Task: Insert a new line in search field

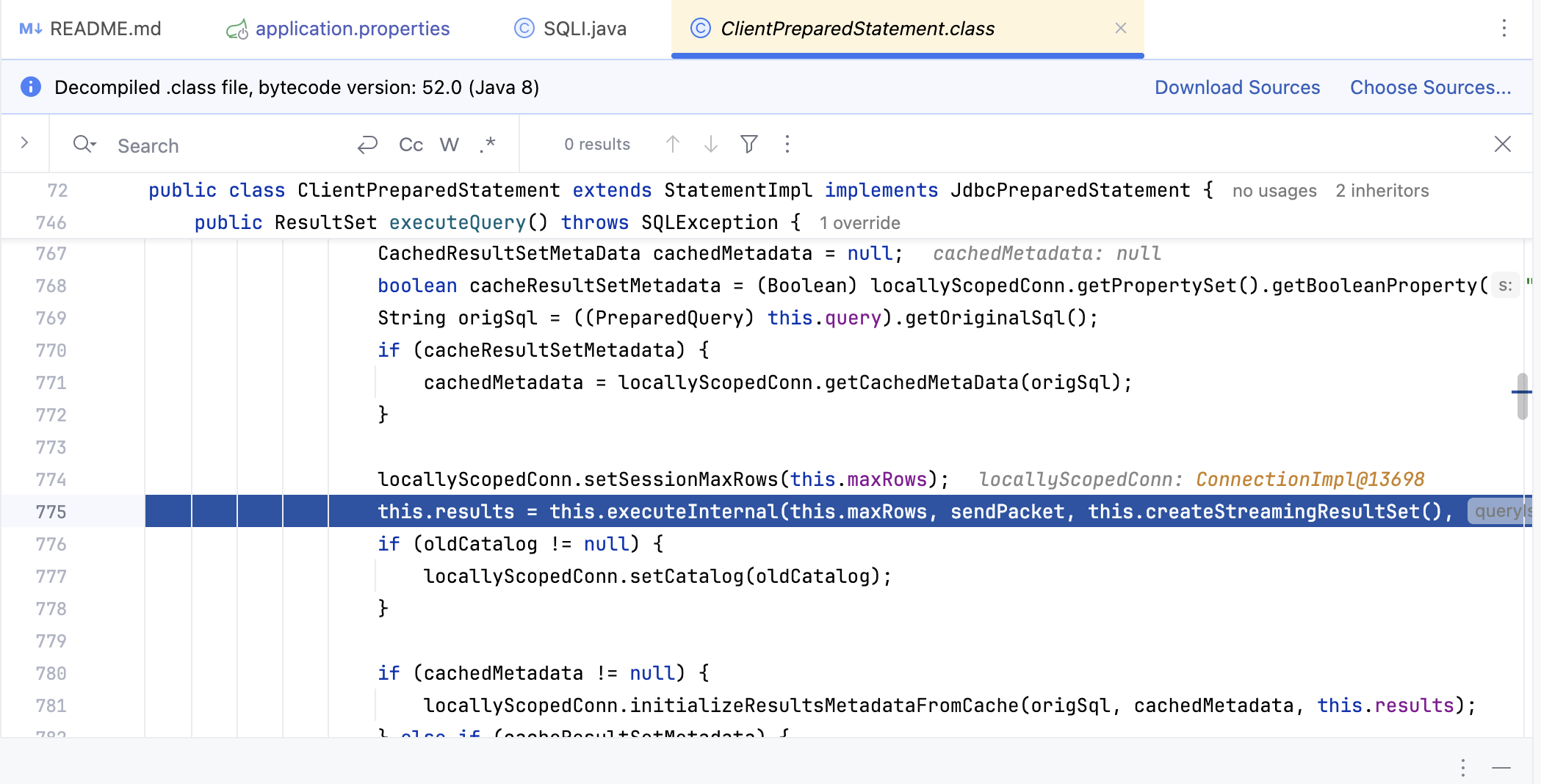Action: 367,145
